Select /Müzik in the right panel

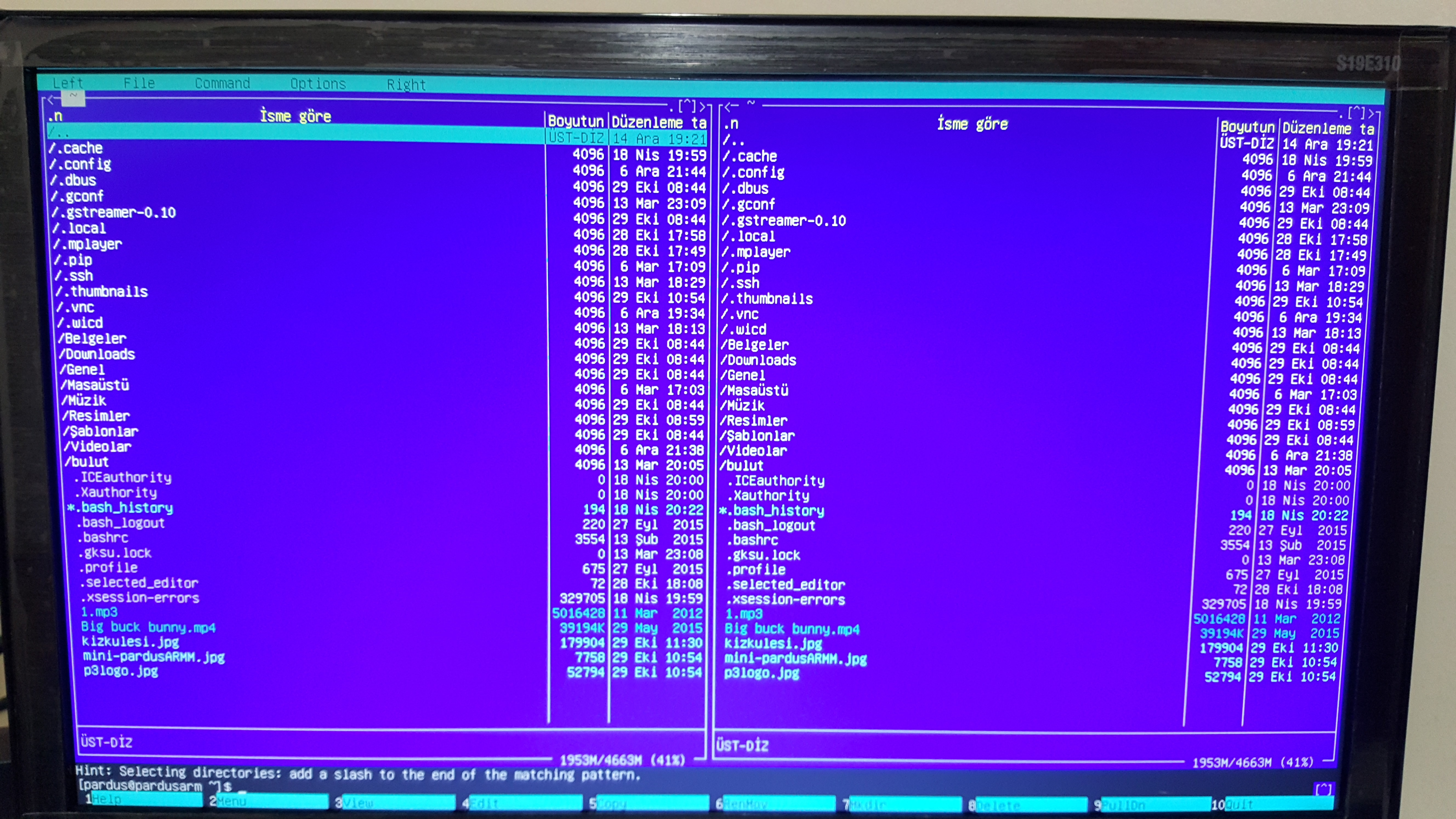point(742,405)
